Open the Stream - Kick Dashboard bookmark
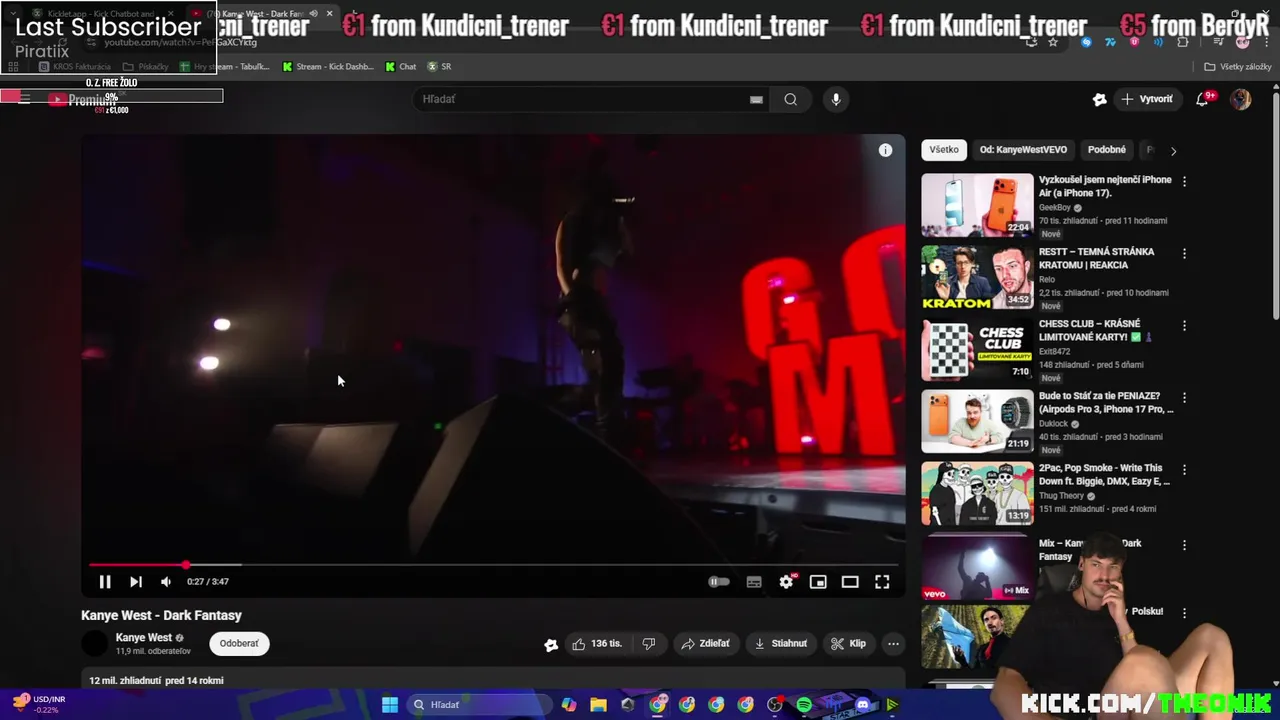 click(328, 67)
